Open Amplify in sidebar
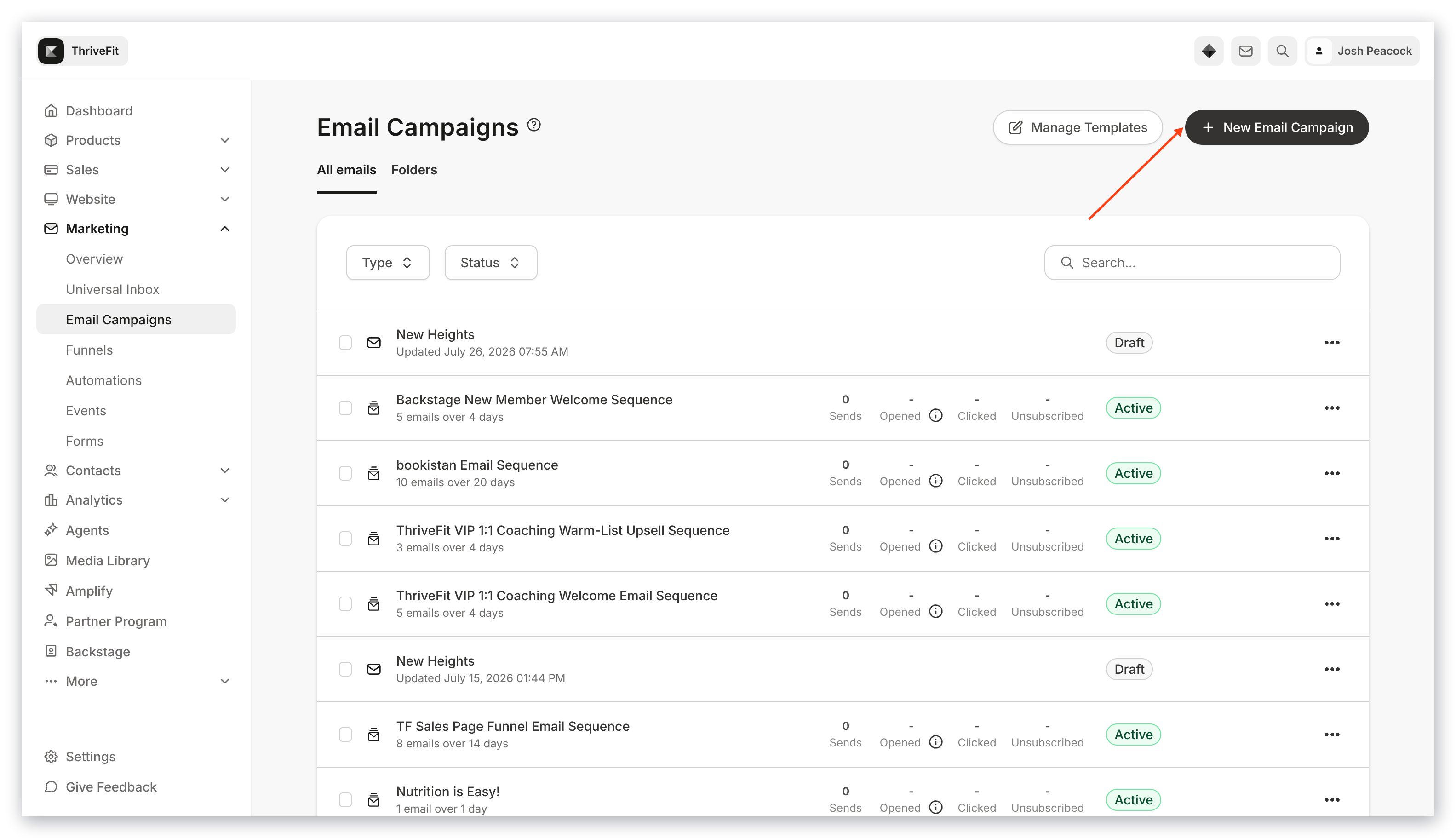 click(89, 591)
